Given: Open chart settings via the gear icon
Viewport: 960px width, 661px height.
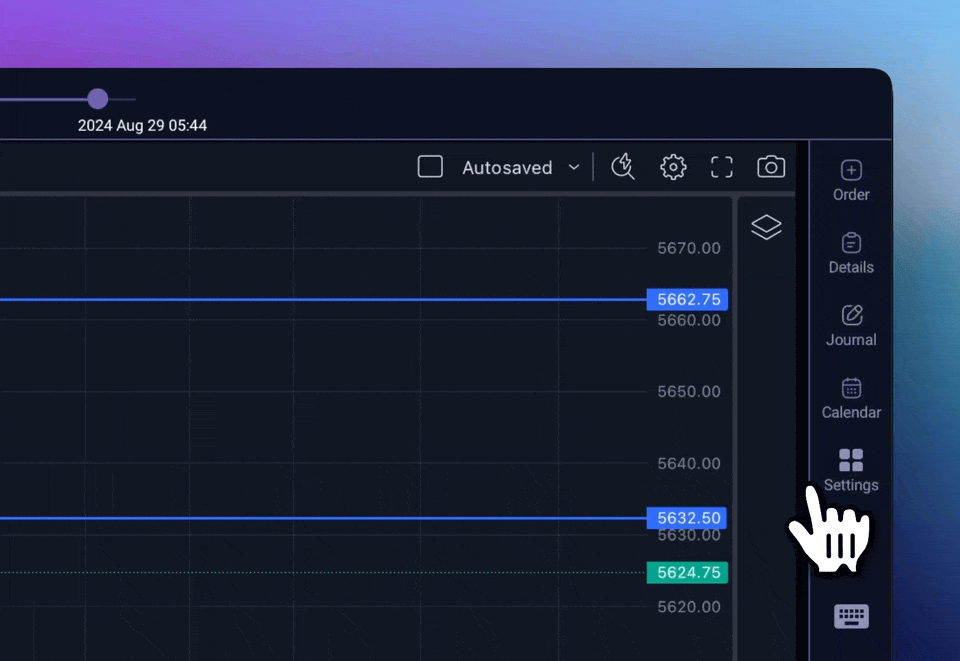Looking at the screenshot, I should pos(673,167).
